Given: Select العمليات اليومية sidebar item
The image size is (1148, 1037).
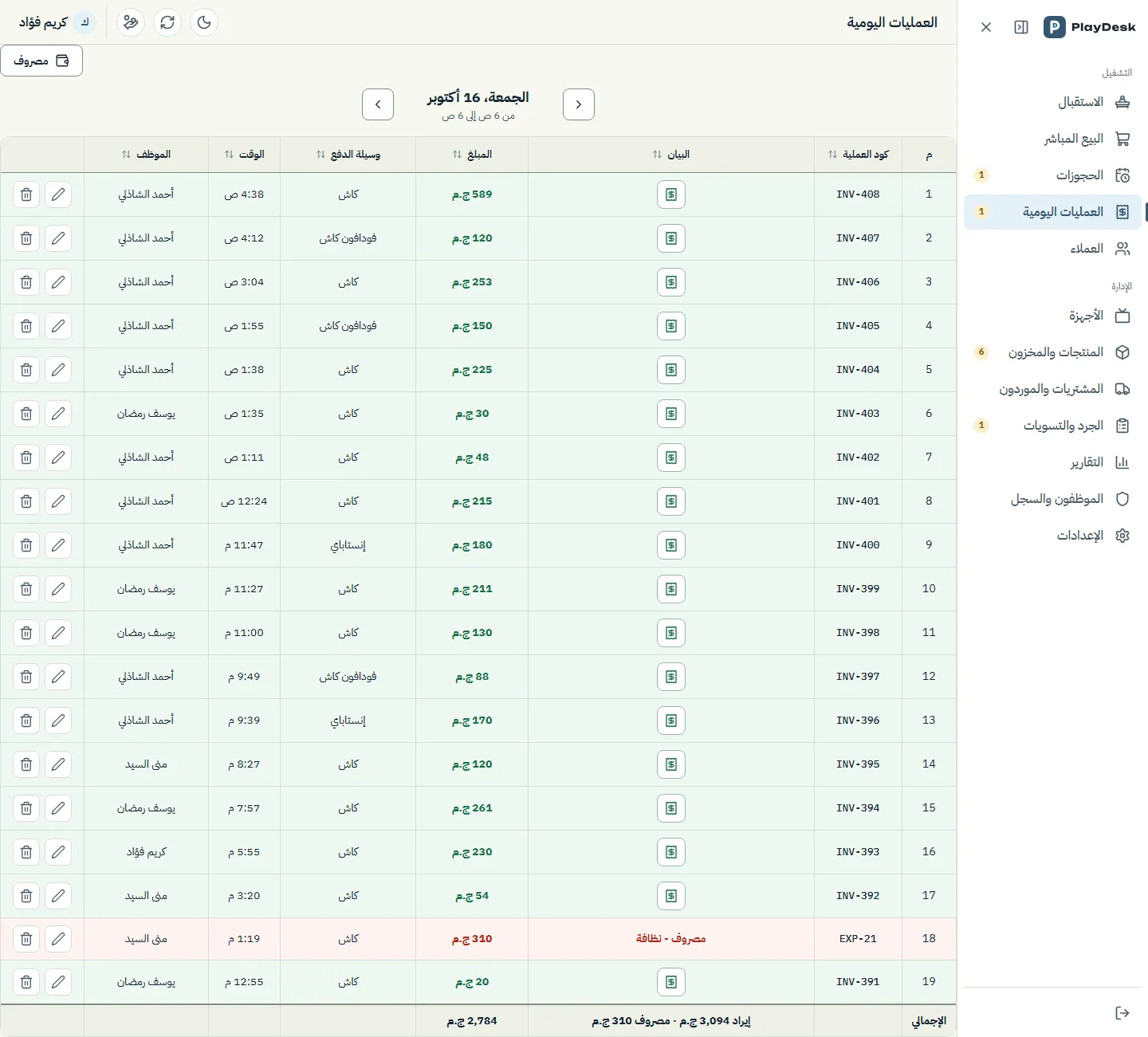Looking at the screenshot, I should click(1052, 212).
